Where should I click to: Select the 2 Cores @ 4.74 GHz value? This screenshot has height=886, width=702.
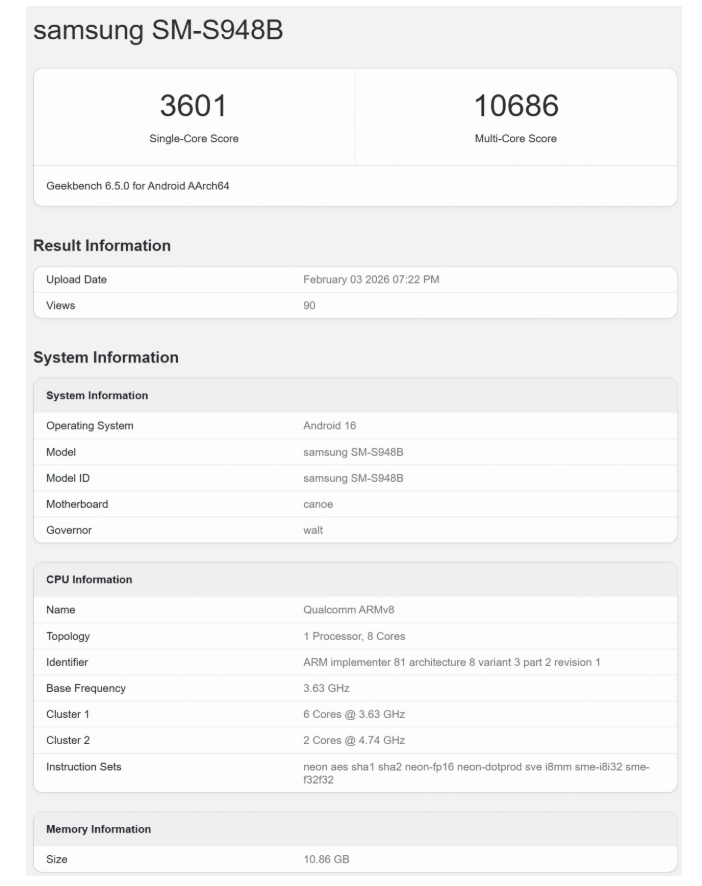354,740
